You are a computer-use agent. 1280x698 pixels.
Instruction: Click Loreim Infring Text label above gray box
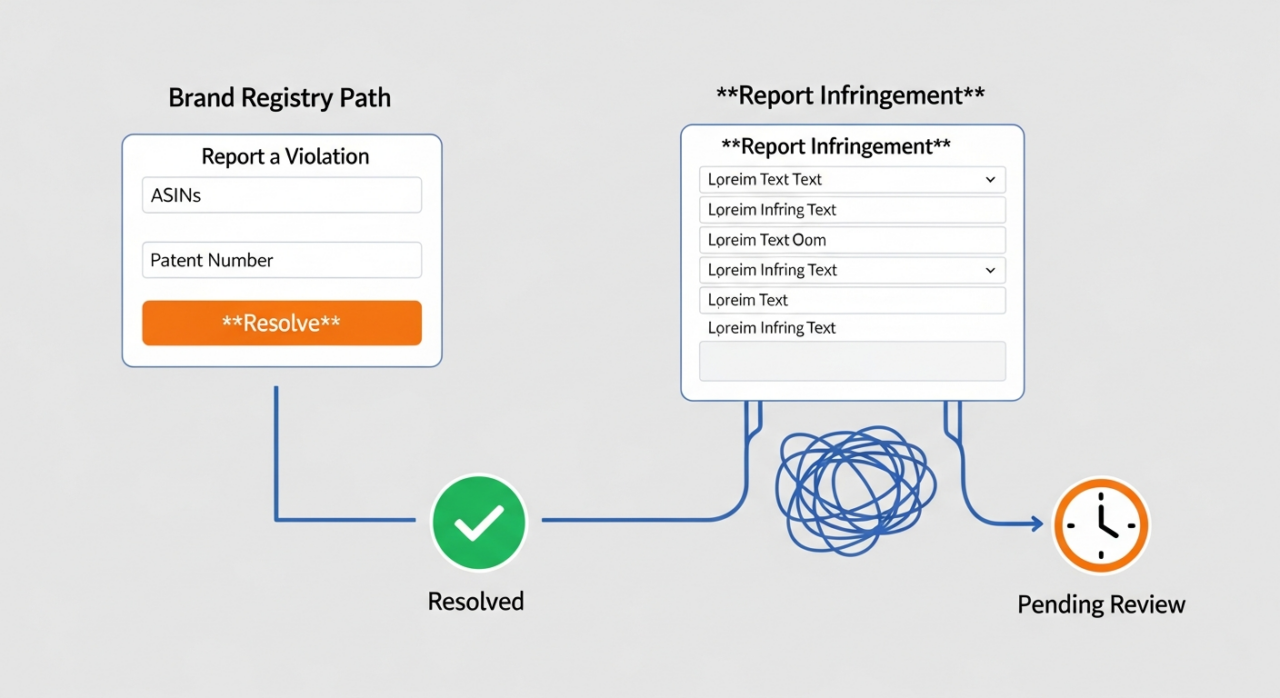click(771, 328)
